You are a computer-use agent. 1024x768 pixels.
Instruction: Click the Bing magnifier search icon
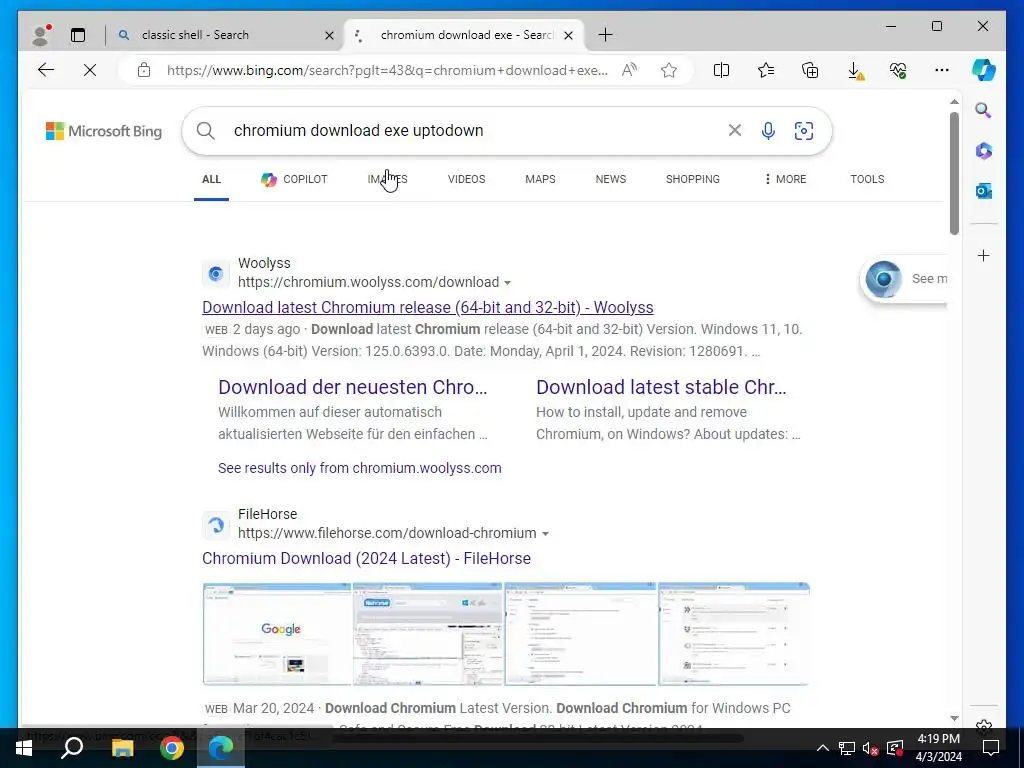coord(206,131)
